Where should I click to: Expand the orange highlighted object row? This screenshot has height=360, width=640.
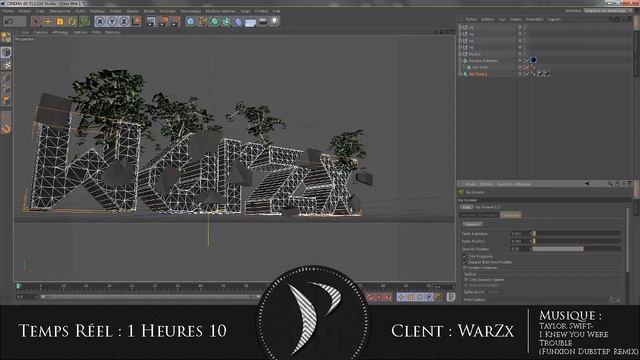(460, 74)
